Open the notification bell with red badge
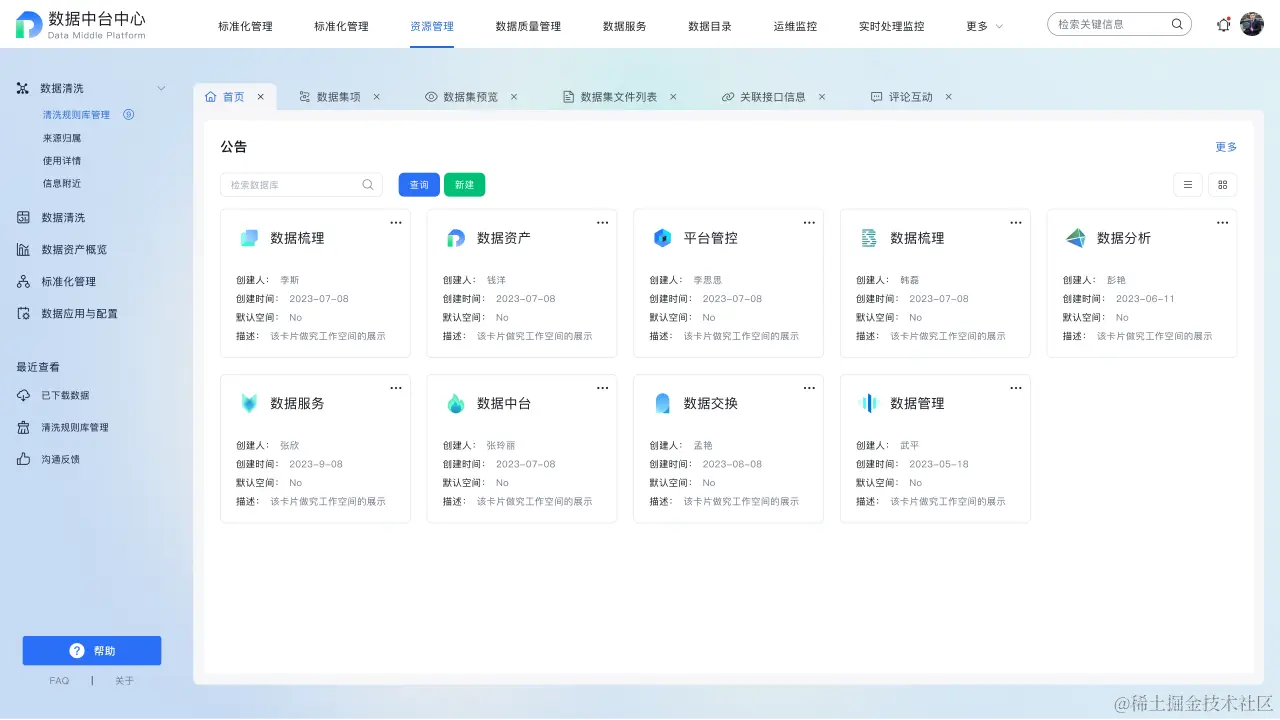The width and height of the screenshot is (1280, 720). pos(1223,25)
